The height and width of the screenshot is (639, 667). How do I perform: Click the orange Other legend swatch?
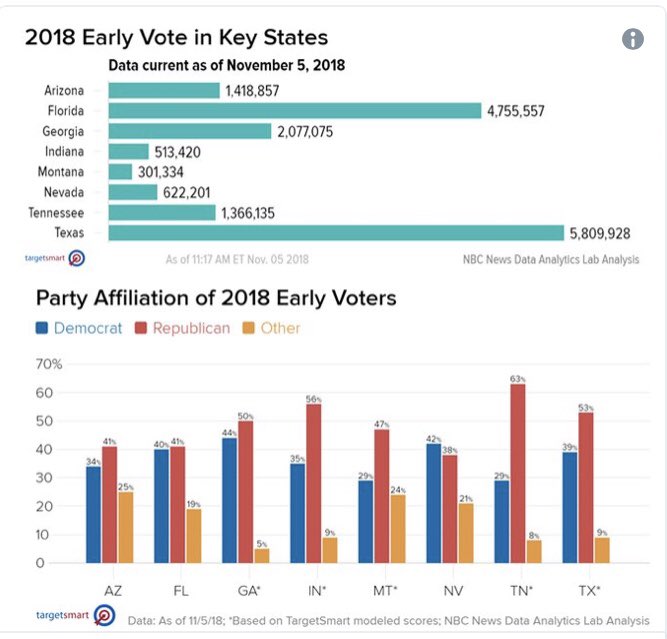(x=248, y=328)
